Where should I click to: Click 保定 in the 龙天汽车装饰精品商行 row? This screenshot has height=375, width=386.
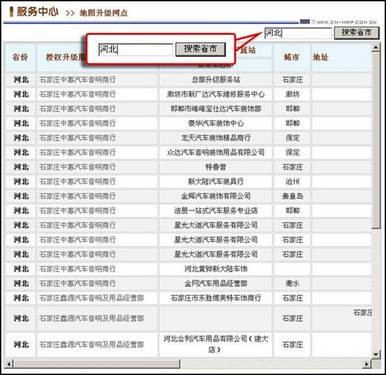coord(292,138)
